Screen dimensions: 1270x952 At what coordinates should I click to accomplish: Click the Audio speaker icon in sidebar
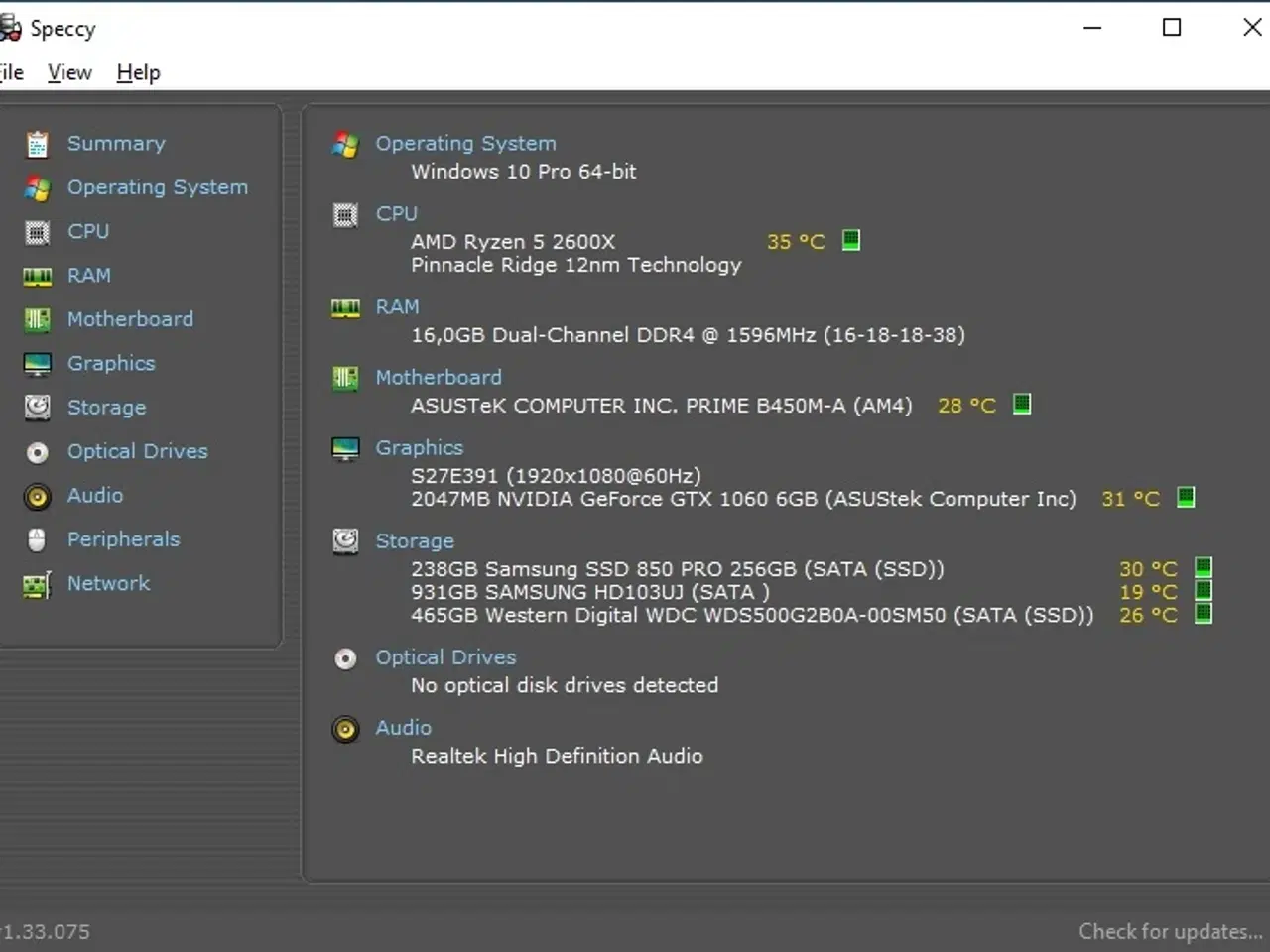37,496
